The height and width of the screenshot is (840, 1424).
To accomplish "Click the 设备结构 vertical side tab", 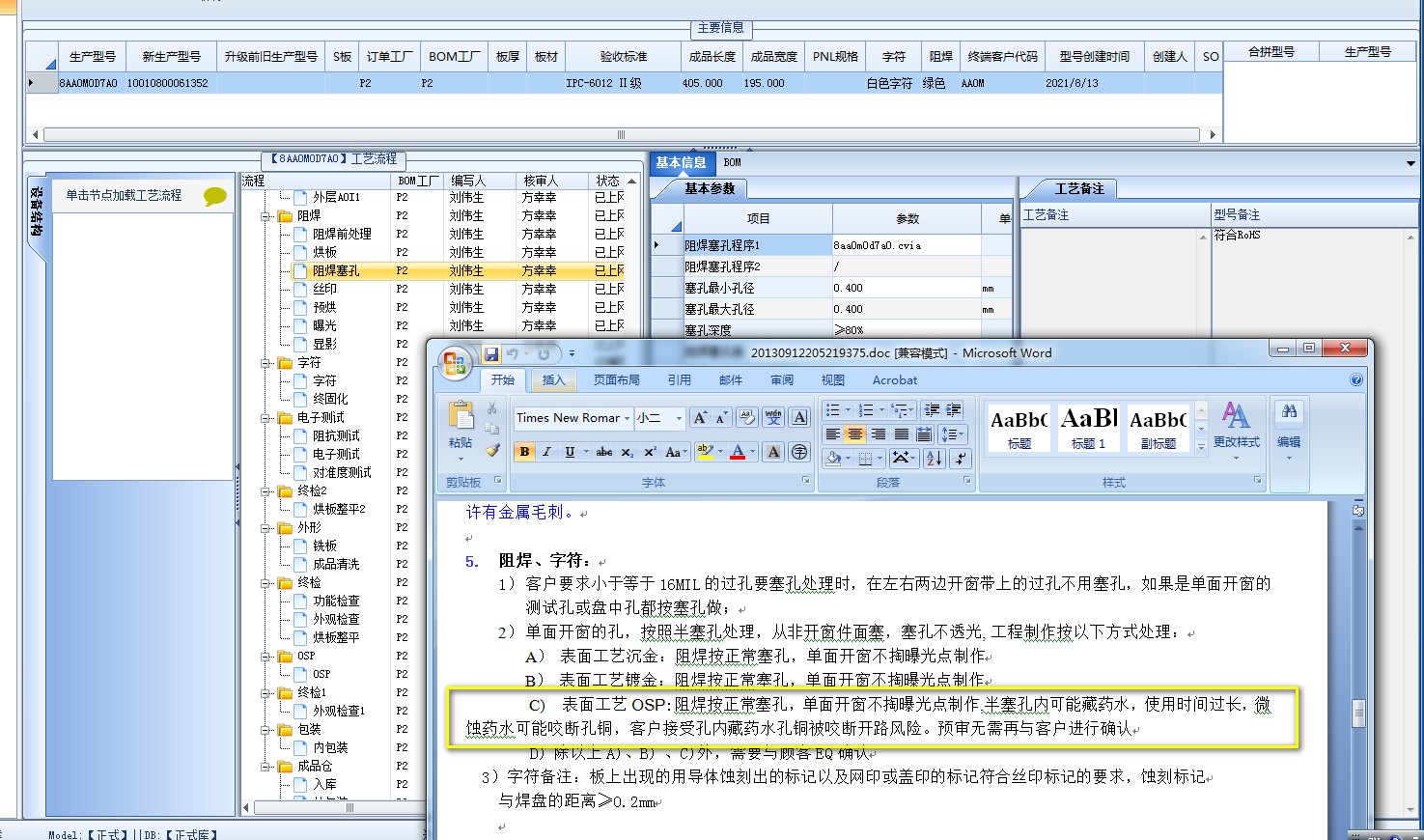I will click(x=35, y=213).
